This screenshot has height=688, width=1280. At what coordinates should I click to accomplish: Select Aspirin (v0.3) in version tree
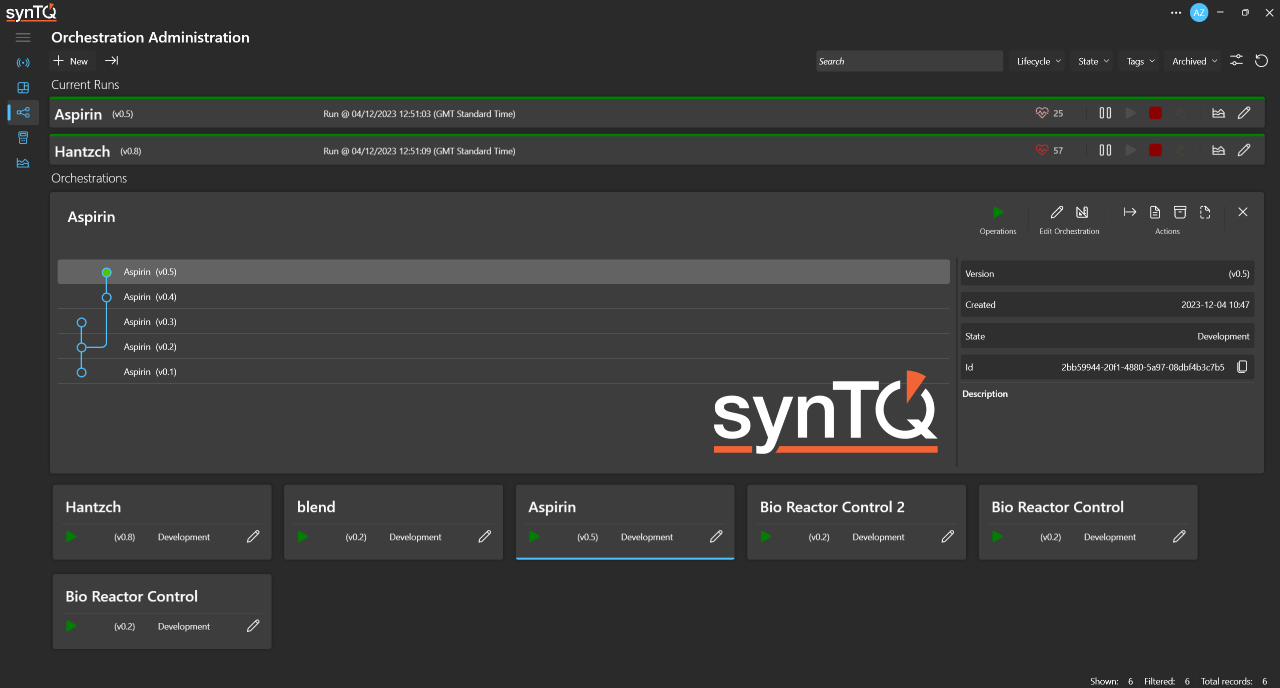tap(150, 322)
